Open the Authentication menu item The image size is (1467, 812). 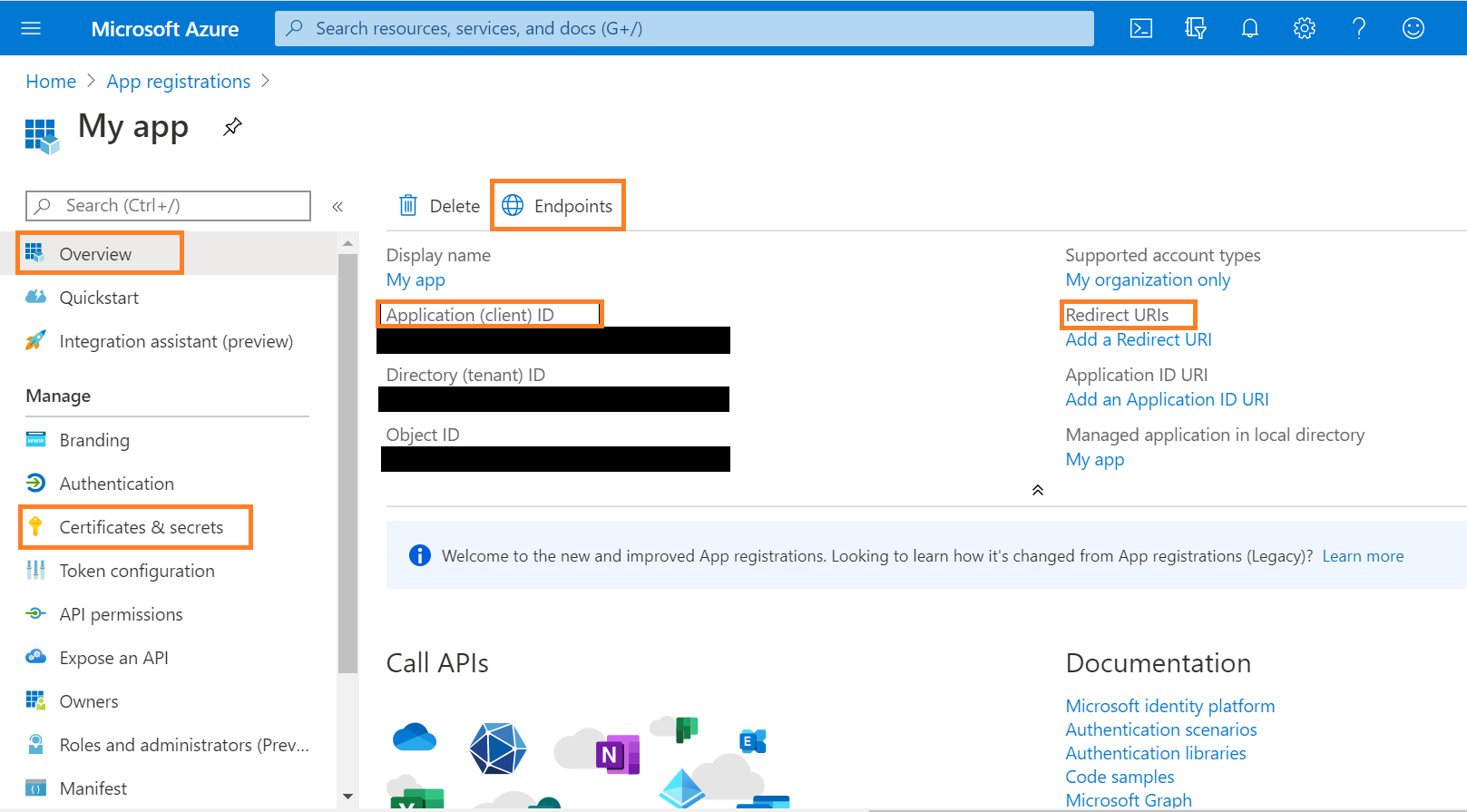[x=116, y=484]
